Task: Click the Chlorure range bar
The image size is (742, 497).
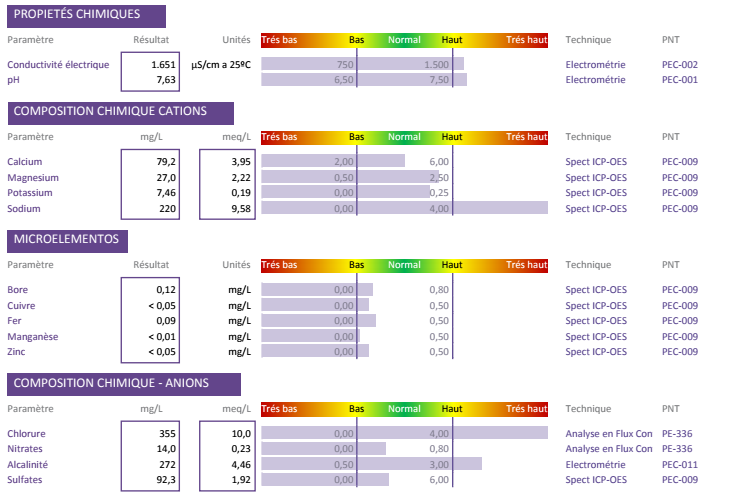Action: click(404, 433)
